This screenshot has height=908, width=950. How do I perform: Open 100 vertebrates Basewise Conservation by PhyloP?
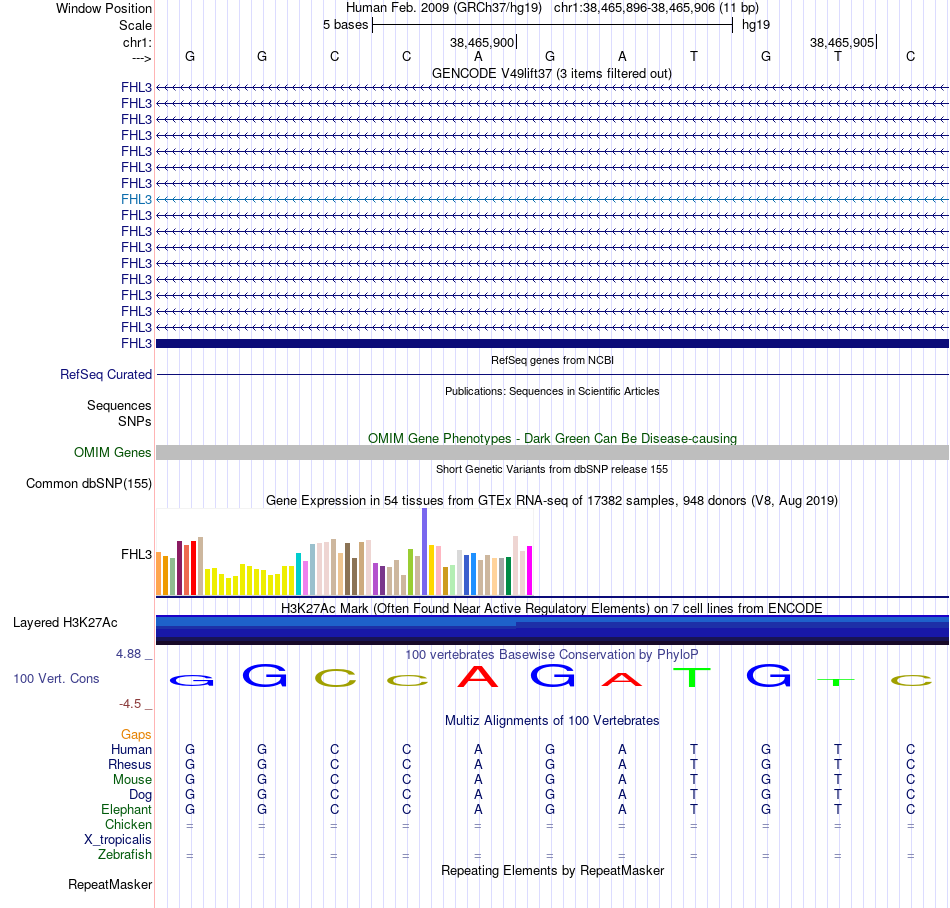click(x=552, y=654)
